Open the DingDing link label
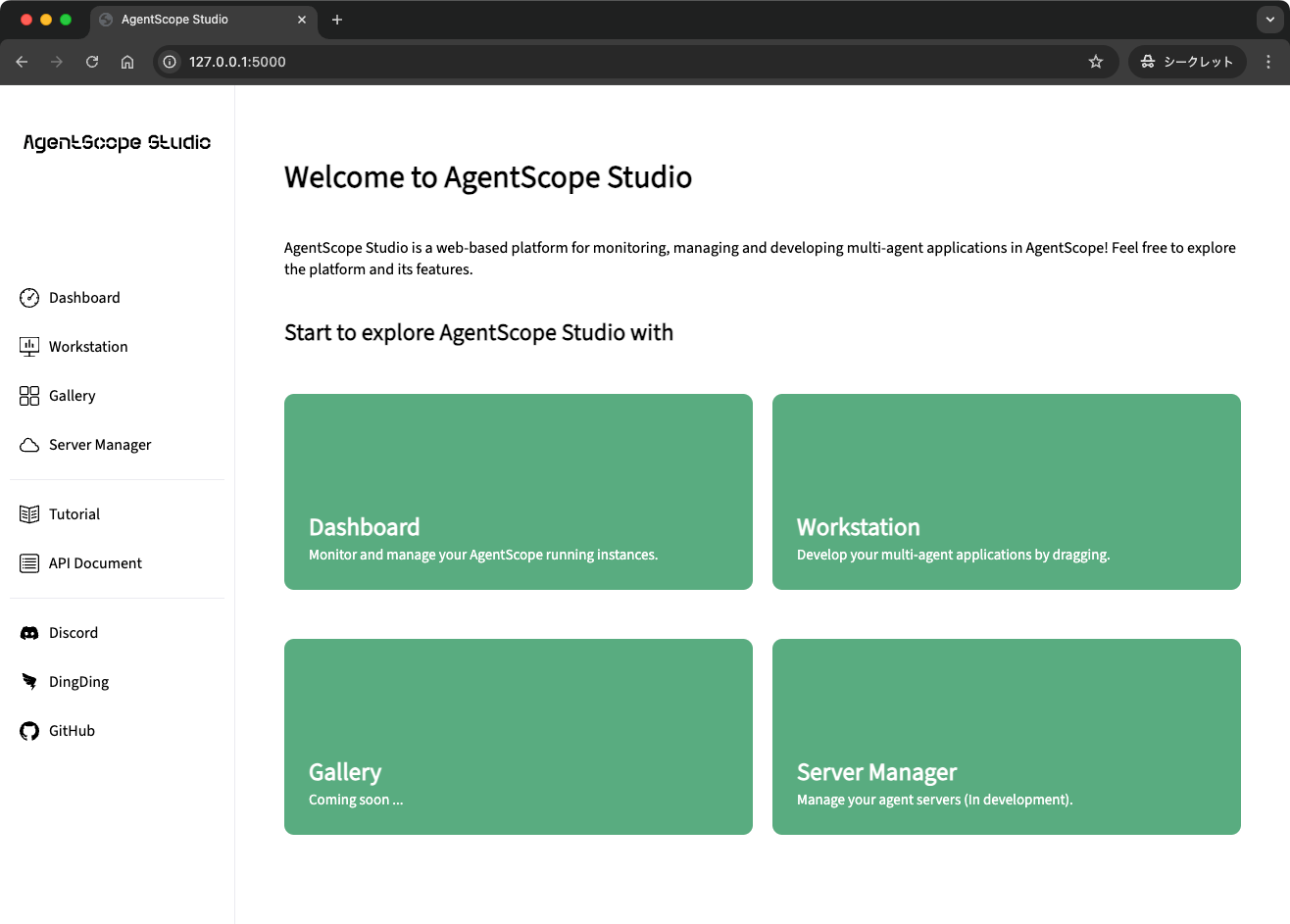Image resolution: width=1290 pixels, height=924 pixels. 78,682
